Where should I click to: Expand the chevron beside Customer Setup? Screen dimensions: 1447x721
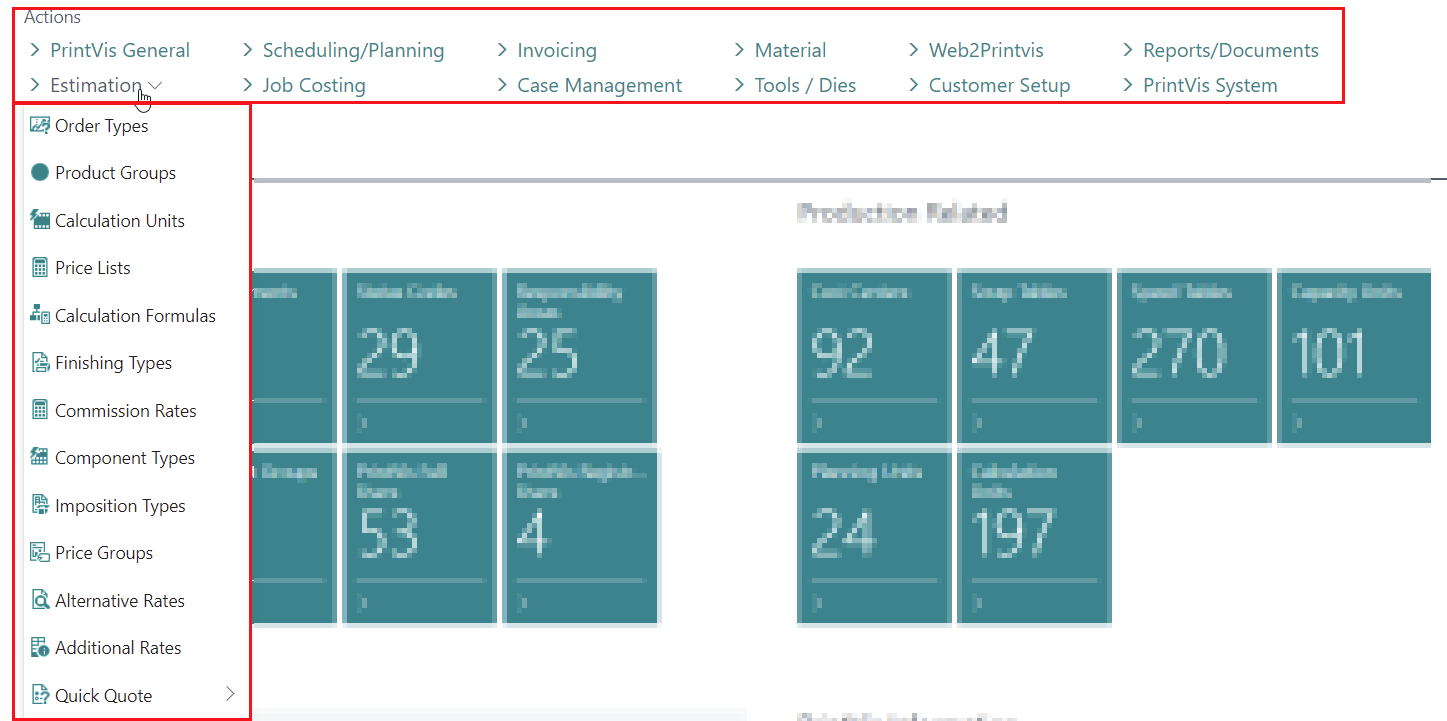point(914,85)
